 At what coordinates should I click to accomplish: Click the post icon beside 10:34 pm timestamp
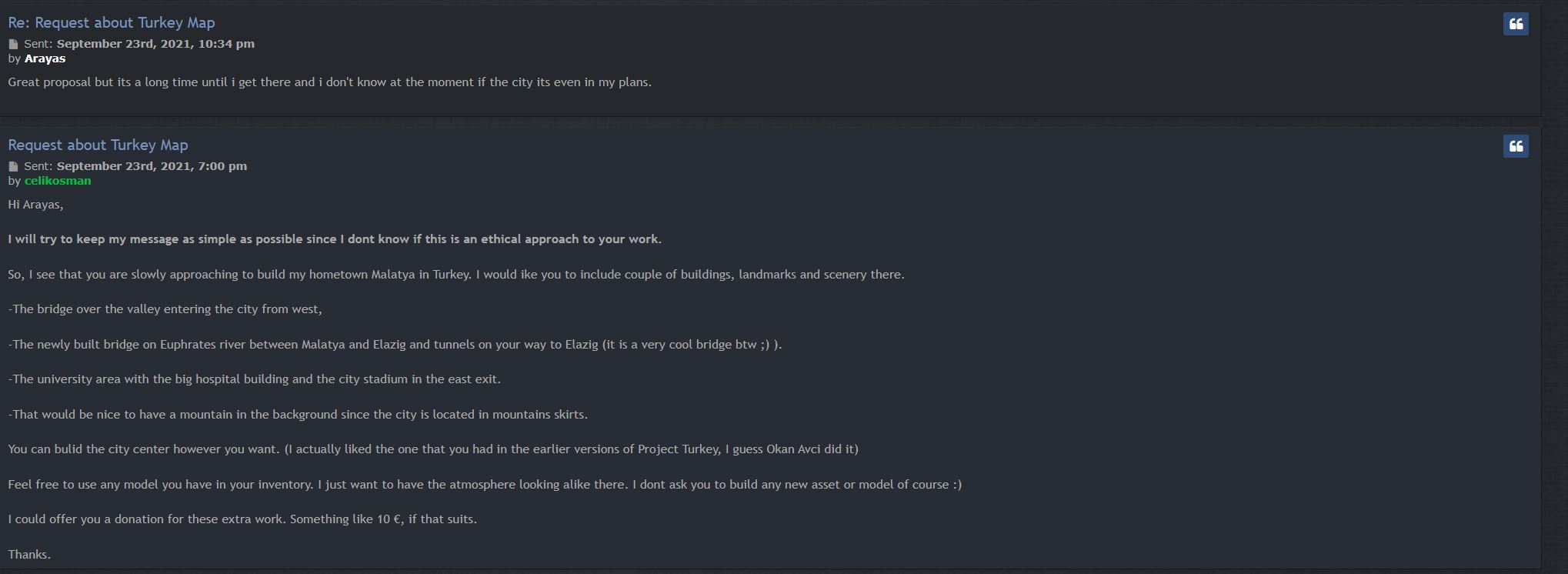[x=13, y=44]
